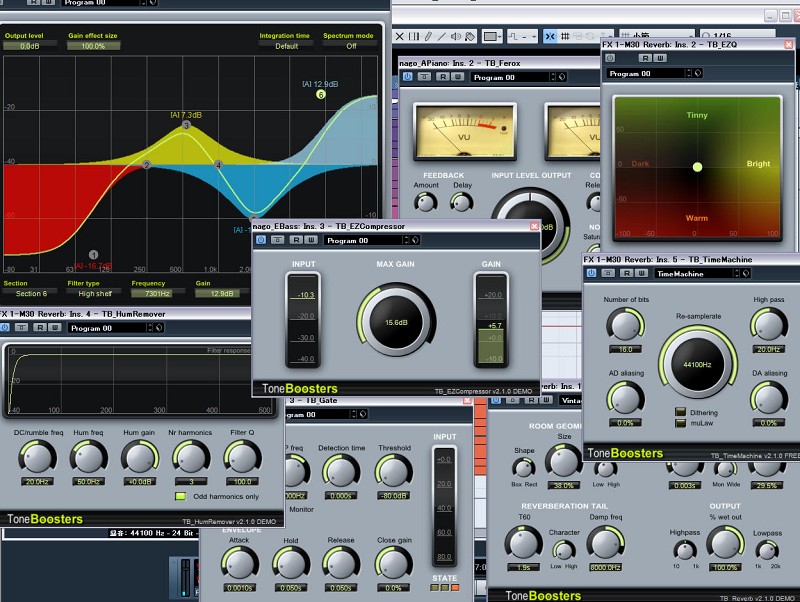Enable the Dithering checkbox
Viewport: 800px width, 602px height.
click(x=681, y=411)
